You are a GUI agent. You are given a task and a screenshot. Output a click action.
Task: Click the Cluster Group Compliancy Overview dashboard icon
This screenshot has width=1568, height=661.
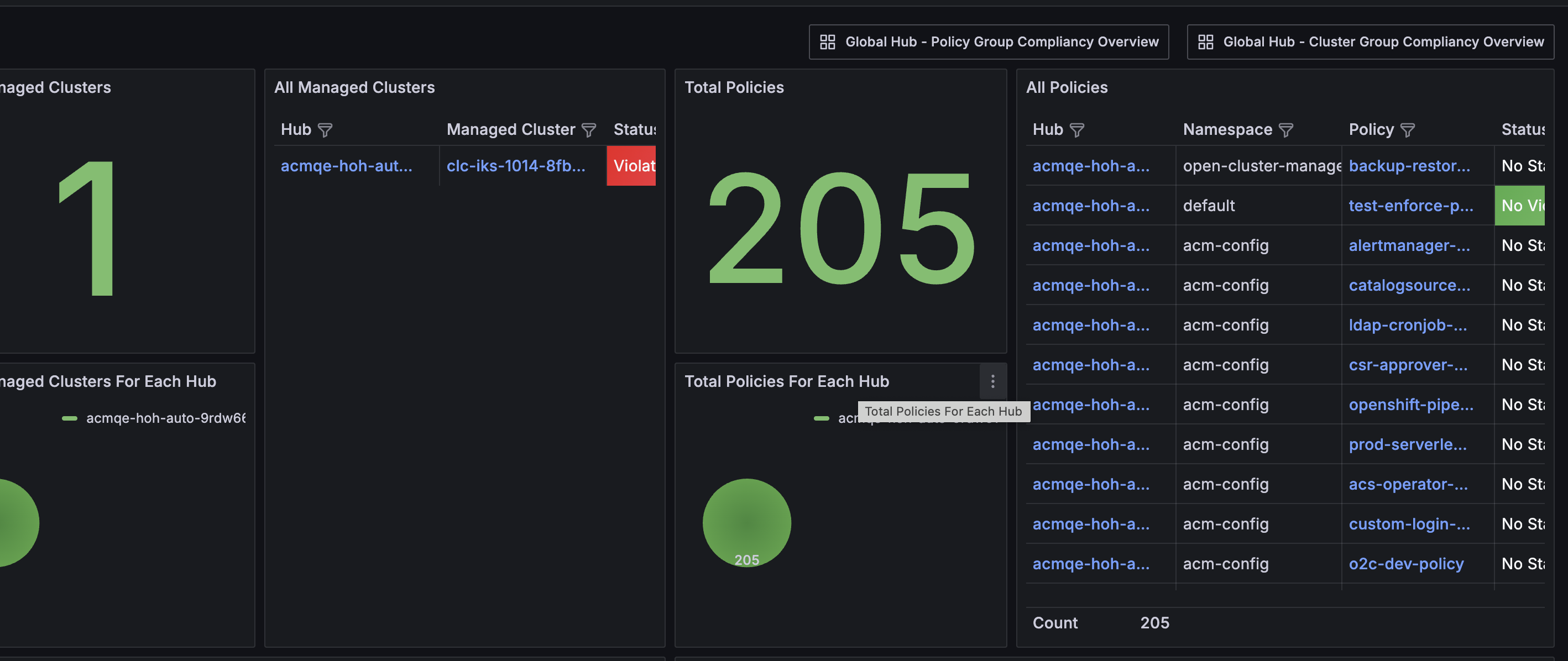tap(1205, 42)
